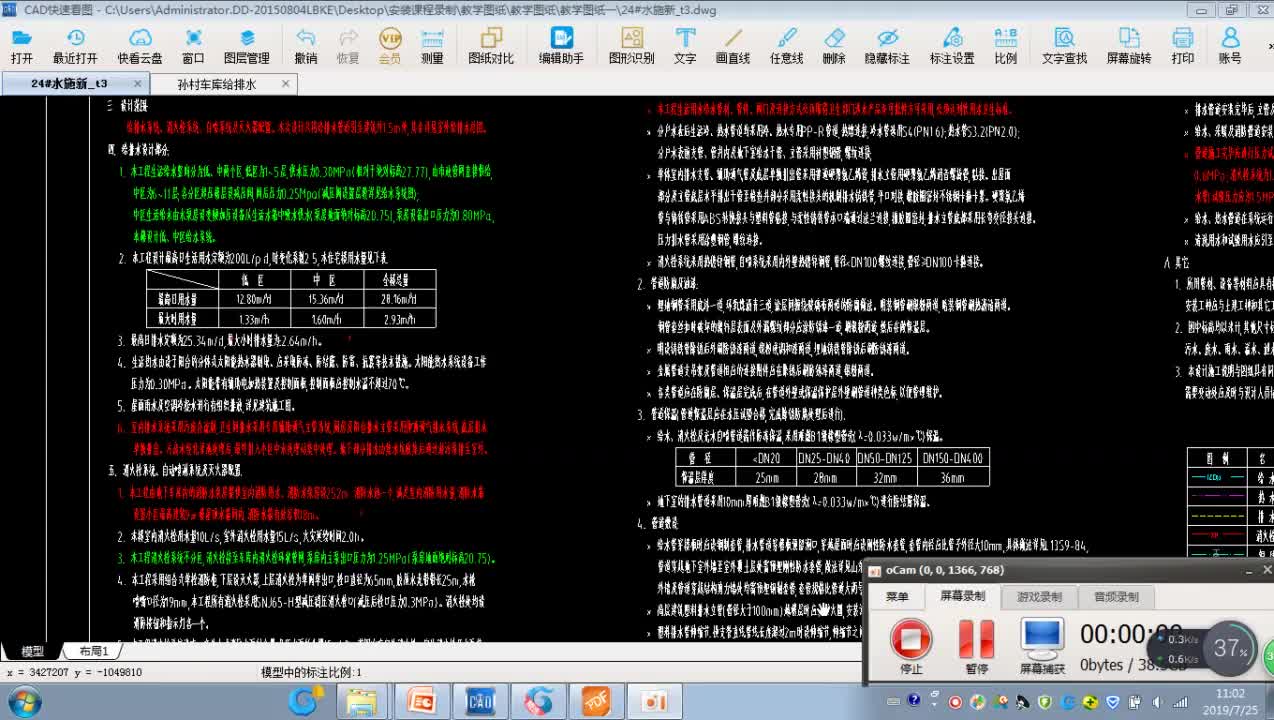This screenshot has width=1274, height=720.
Task: Start 图形识别 shape recognition
Action: click(632, 46)
